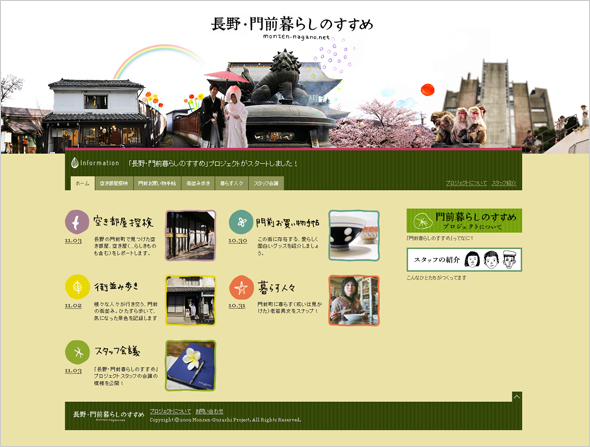Click the yellow leaf icon for 街並み歩き
The width and height of the screenshot is (590, 447).
pos(77,287)
